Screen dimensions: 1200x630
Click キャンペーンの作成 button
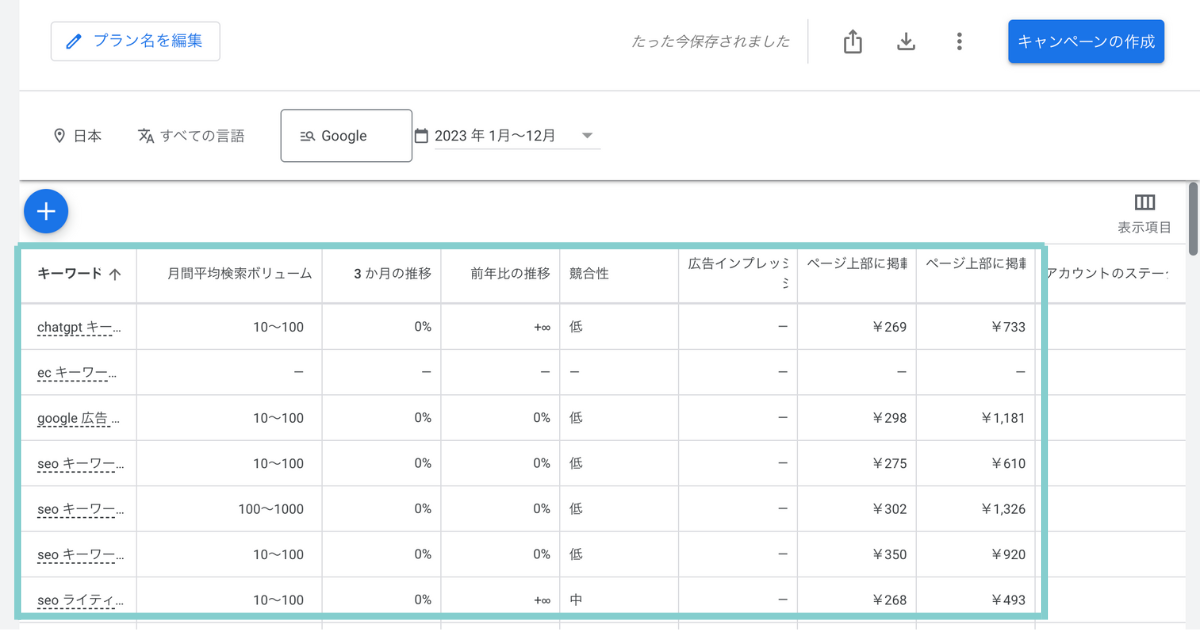point(1086,41)
